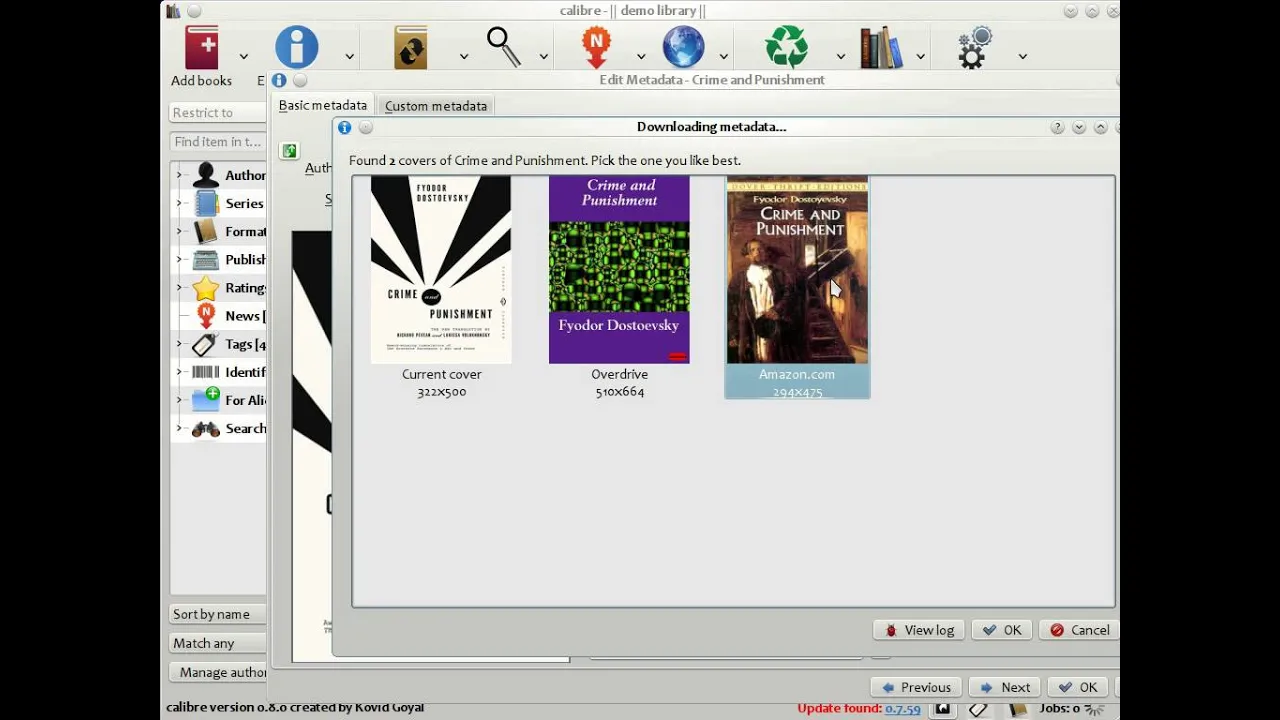Click the bookshelf library toolbar icon
The image size is (1280, 720).
[881, 47]
